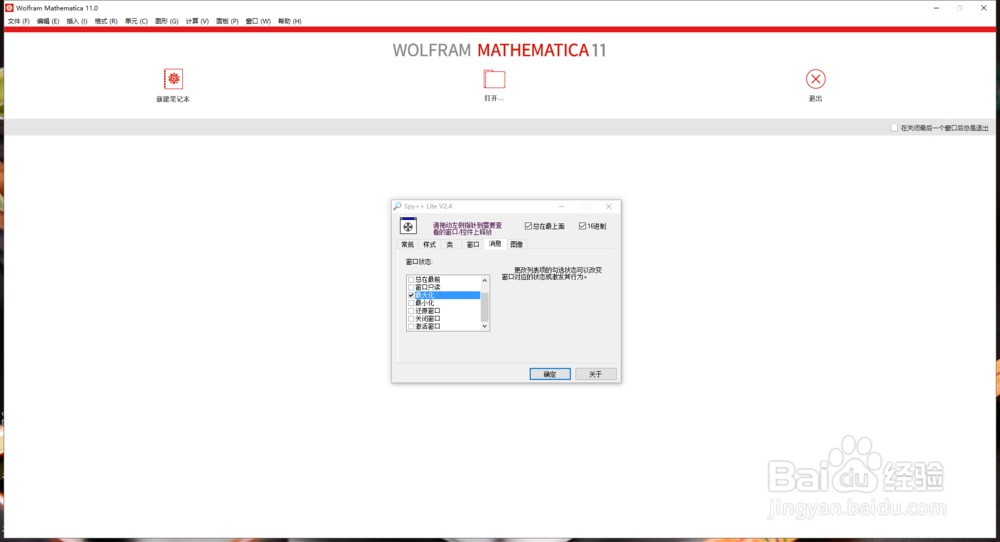Click the Wolfram Mathematica title bar logo

pyautogui.click(x=9, y=8)
